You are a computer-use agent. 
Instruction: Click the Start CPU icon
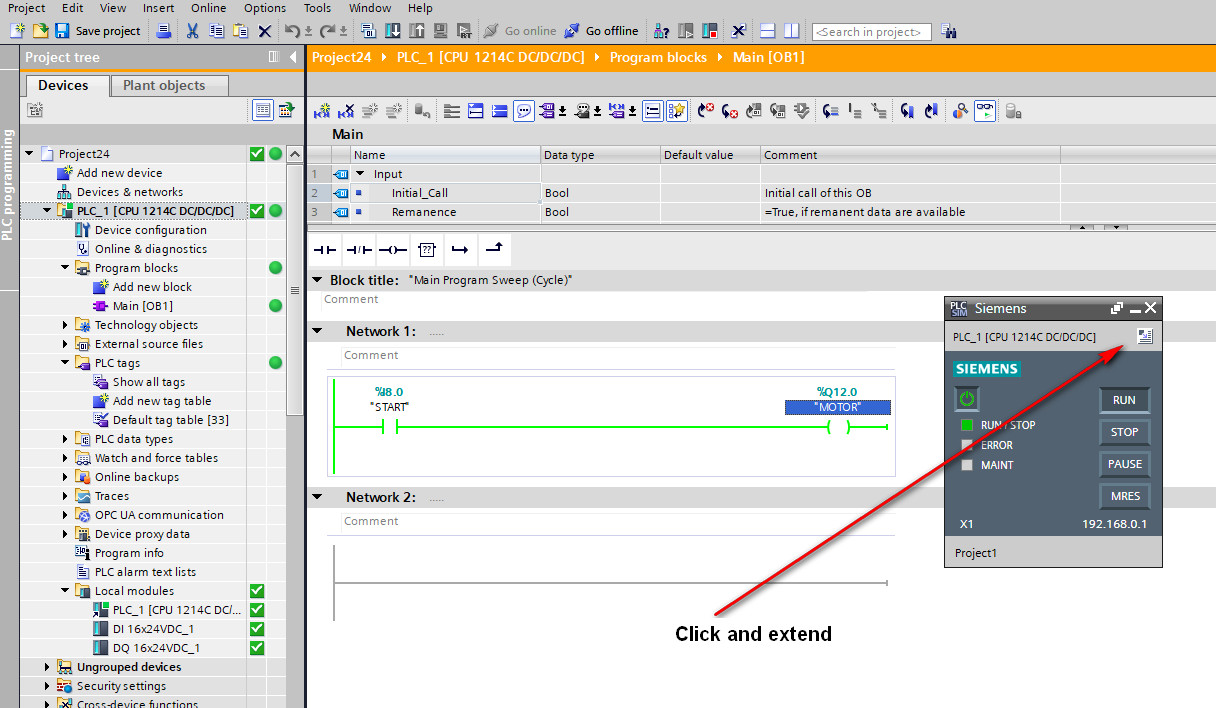point(686,31)
